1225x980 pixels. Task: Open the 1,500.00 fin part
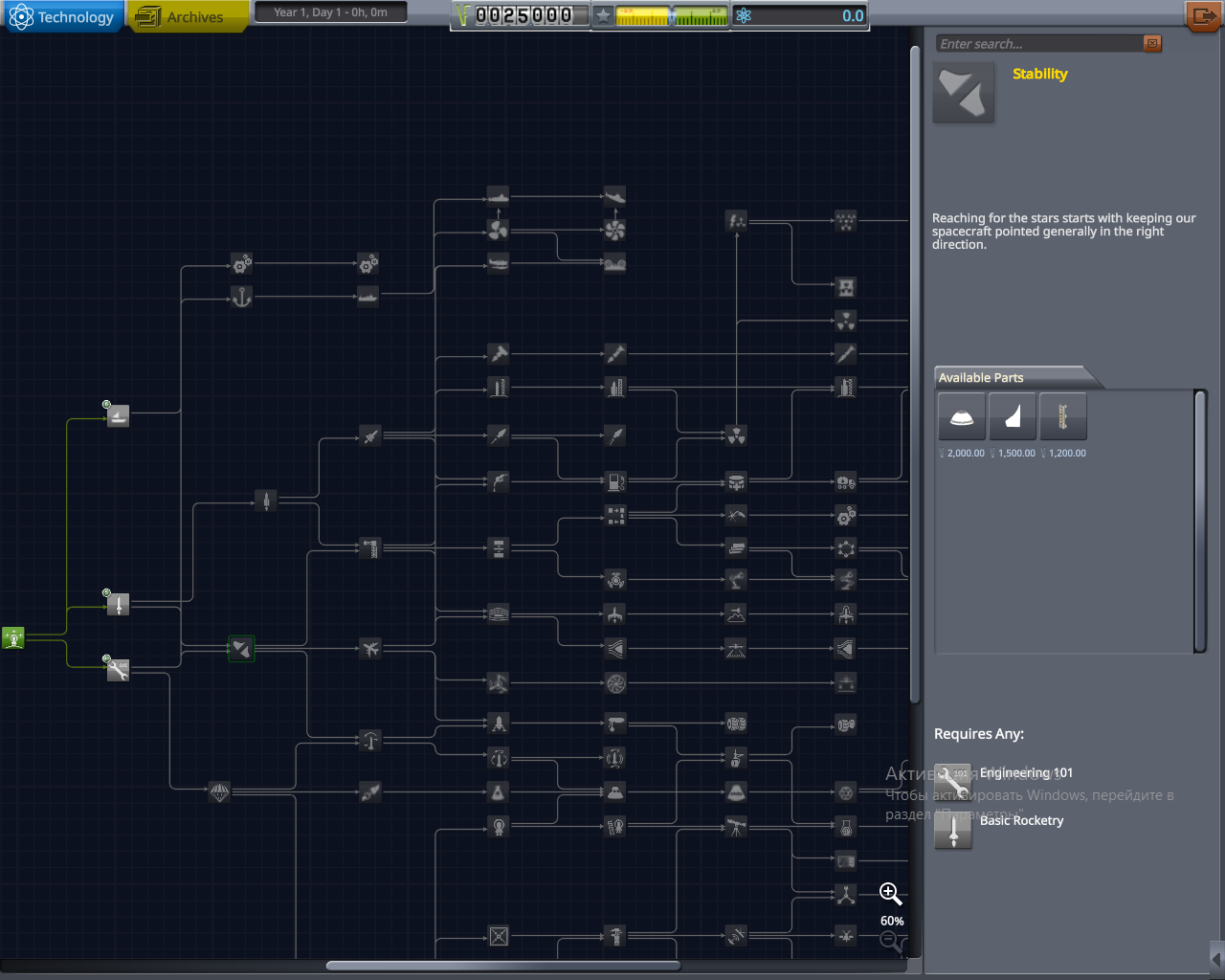click(1013, 415)
